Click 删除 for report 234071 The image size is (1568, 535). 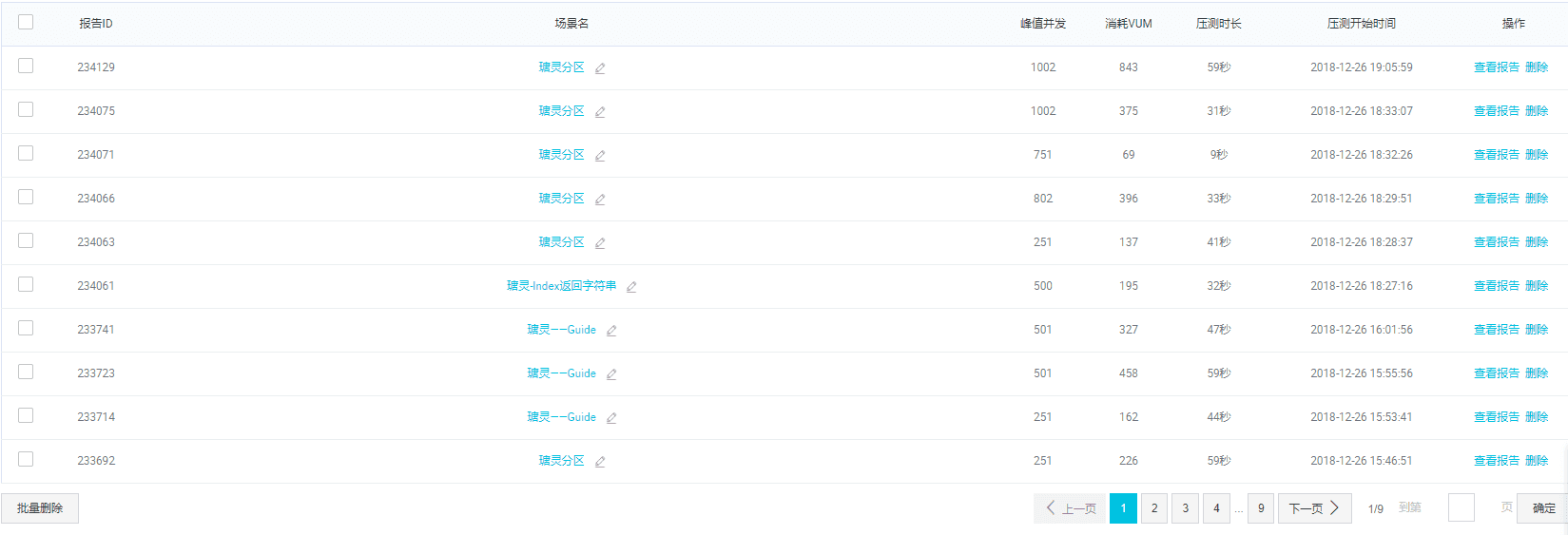click(x=1537, y=155)
